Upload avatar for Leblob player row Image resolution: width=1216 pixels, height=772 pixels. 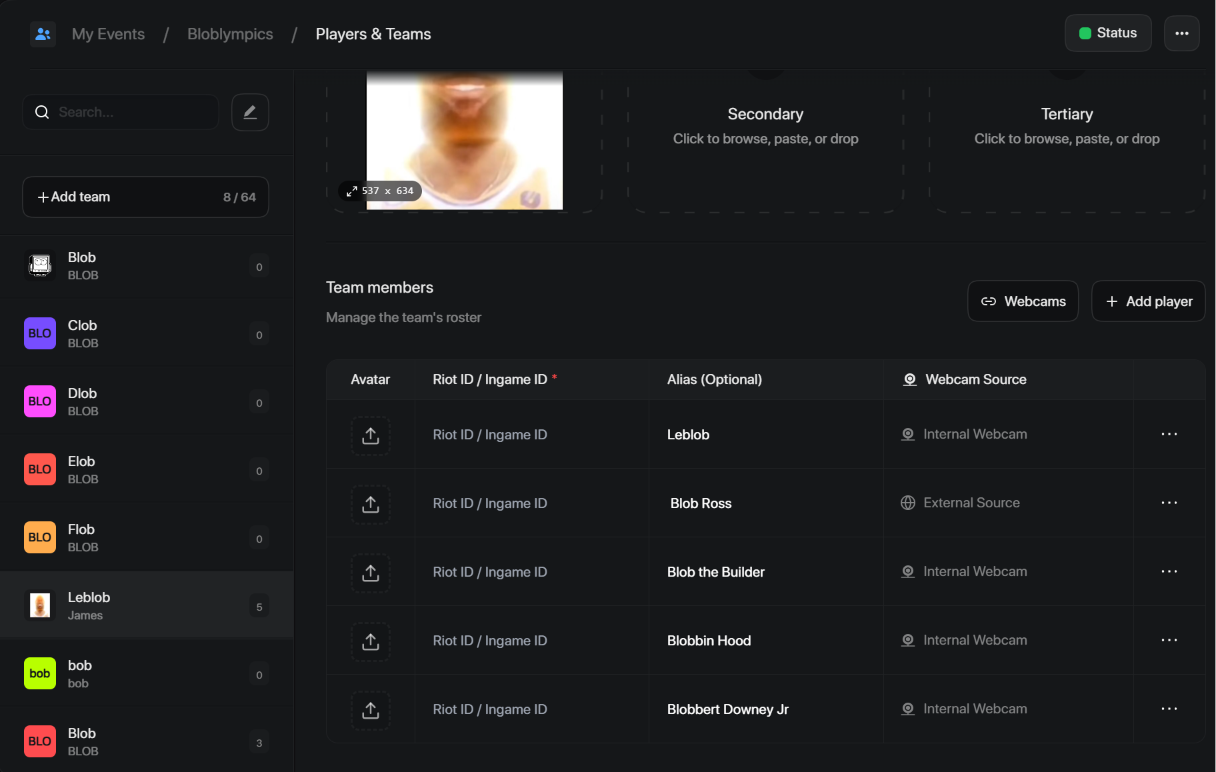point(370,435)
